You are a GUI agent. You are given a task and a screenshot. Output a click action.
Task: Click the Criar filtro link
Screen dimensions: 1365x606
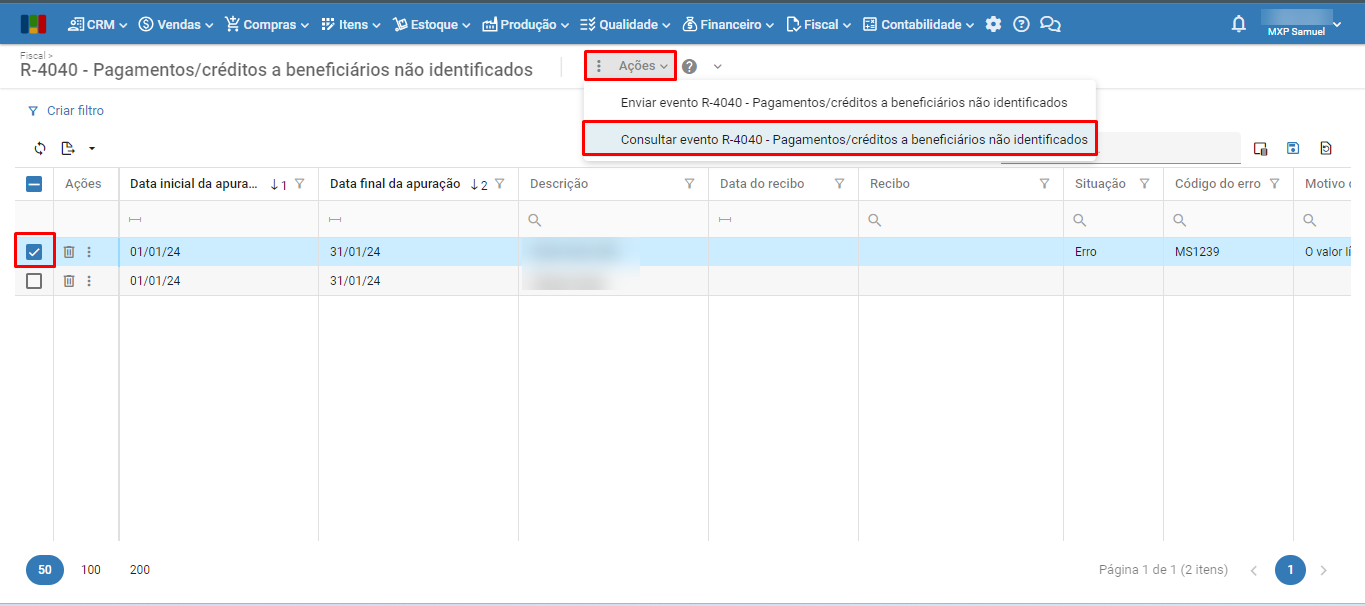66,111
